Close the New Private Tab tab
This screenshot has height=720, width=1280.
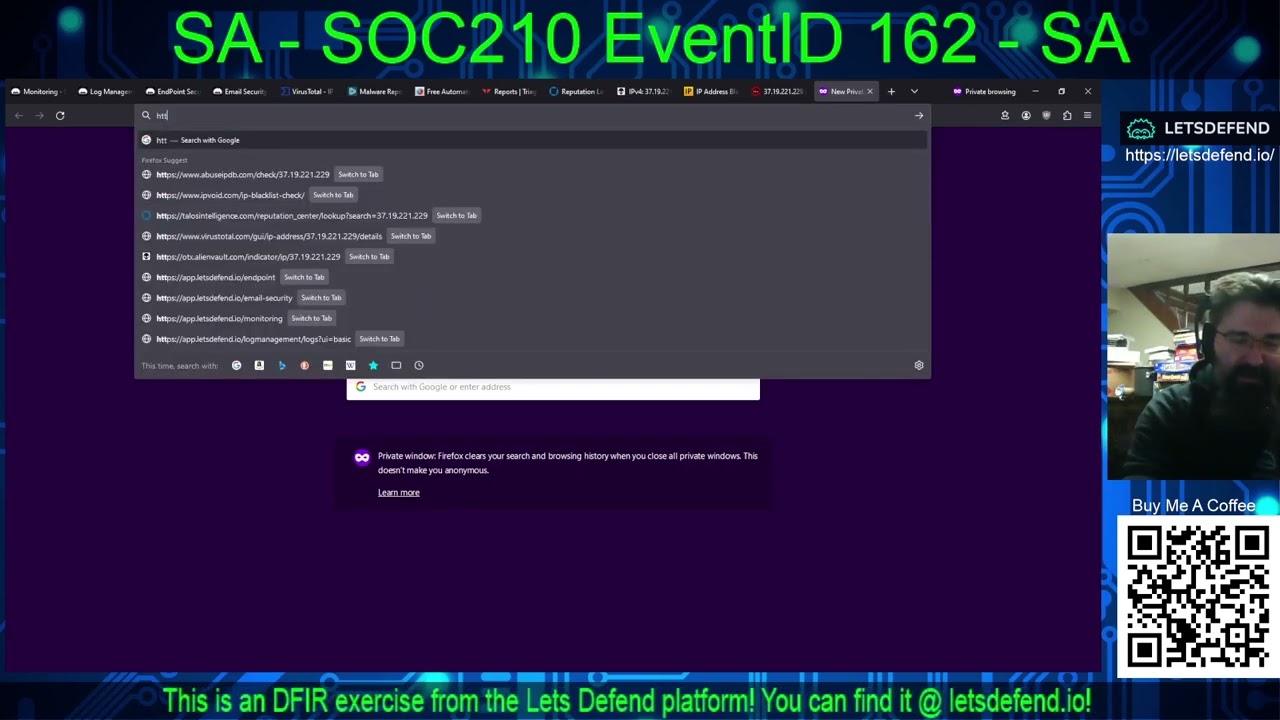click(x=869, y=91)
